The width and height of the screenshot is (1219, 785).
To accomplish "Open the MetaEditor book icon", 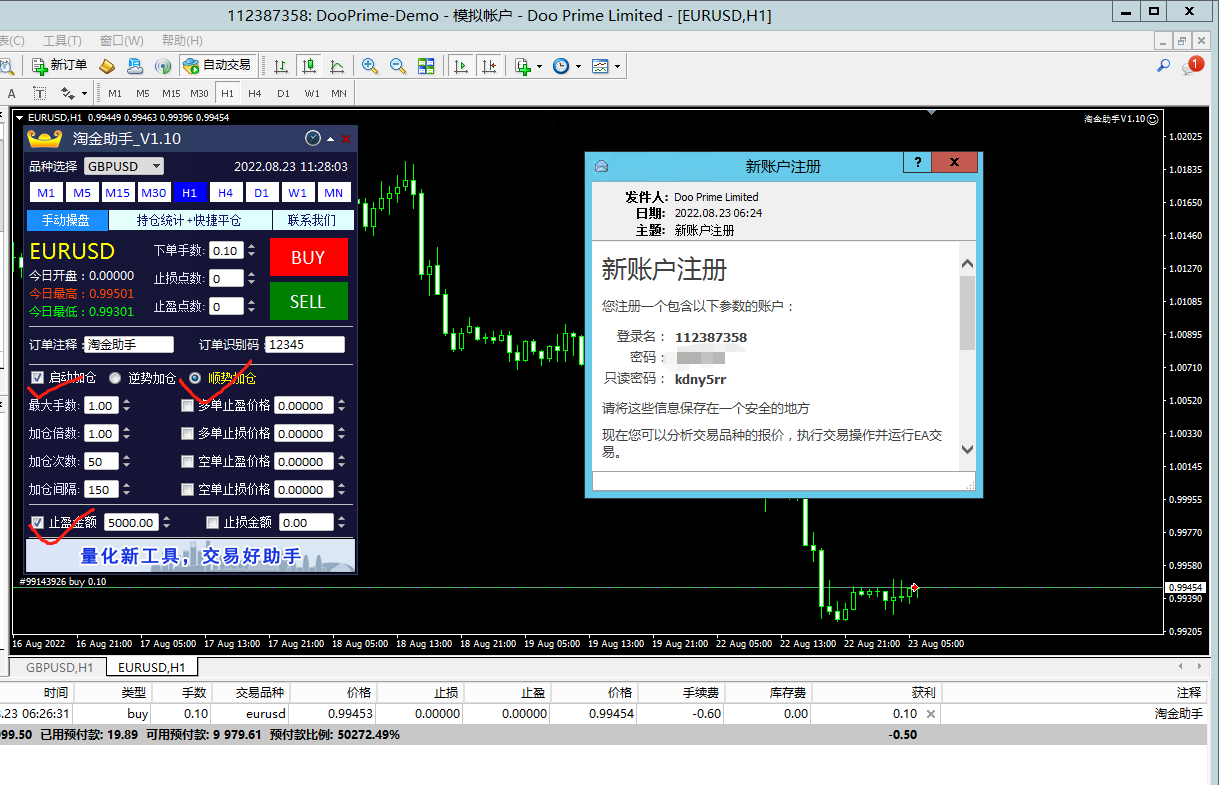I will (x=107, y=66).
